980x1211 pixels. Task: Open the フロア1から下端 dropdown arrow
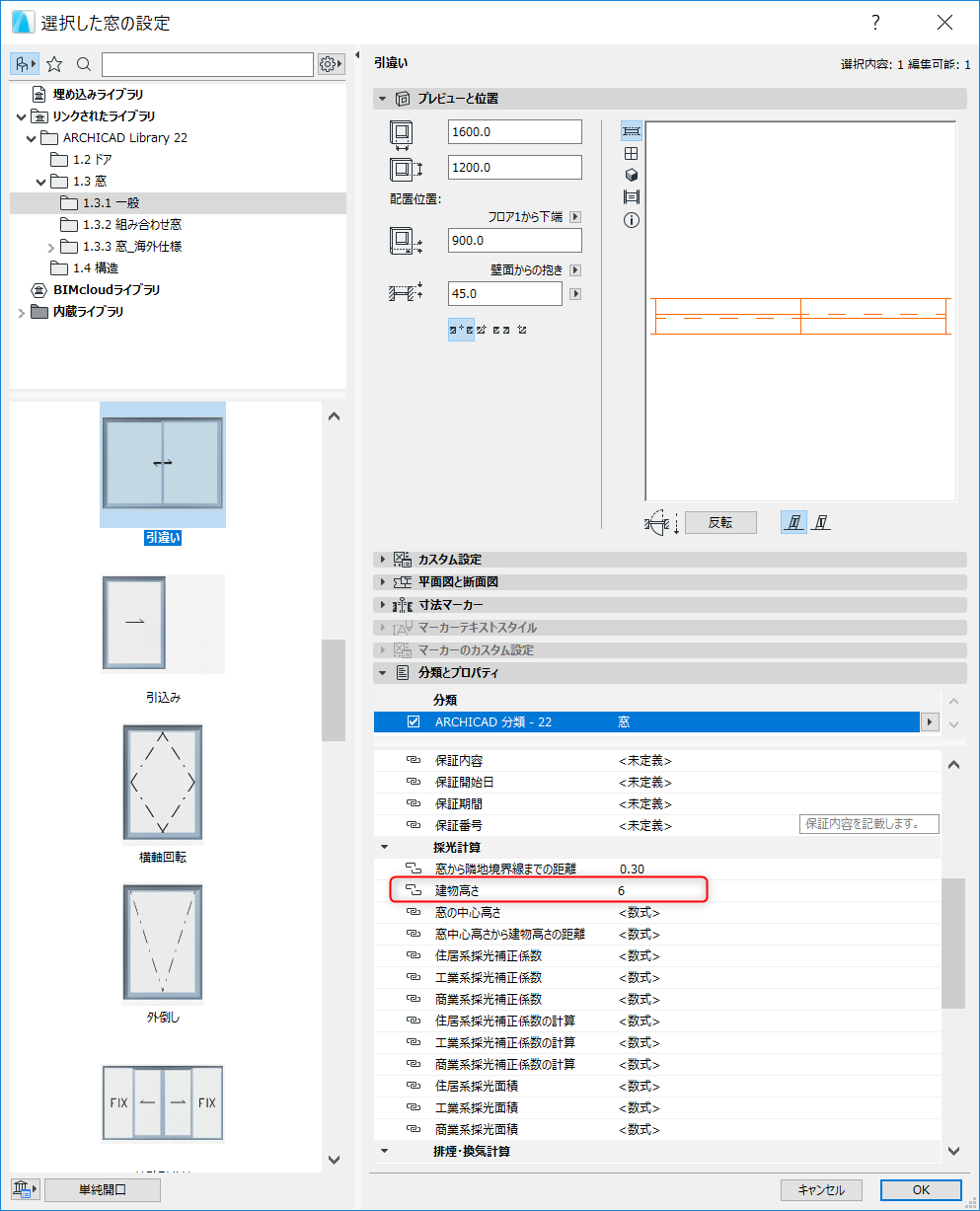coord(575,217)
